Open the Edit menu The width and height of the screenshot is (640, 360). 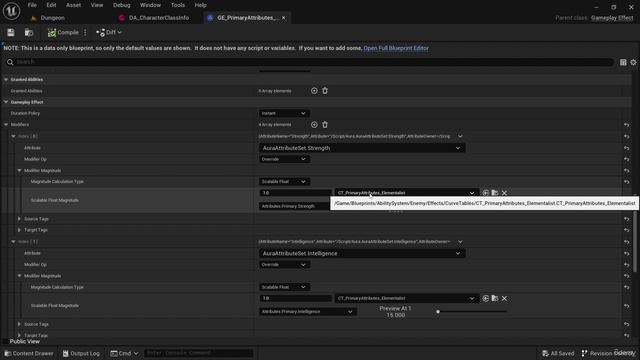coord(51,5)
